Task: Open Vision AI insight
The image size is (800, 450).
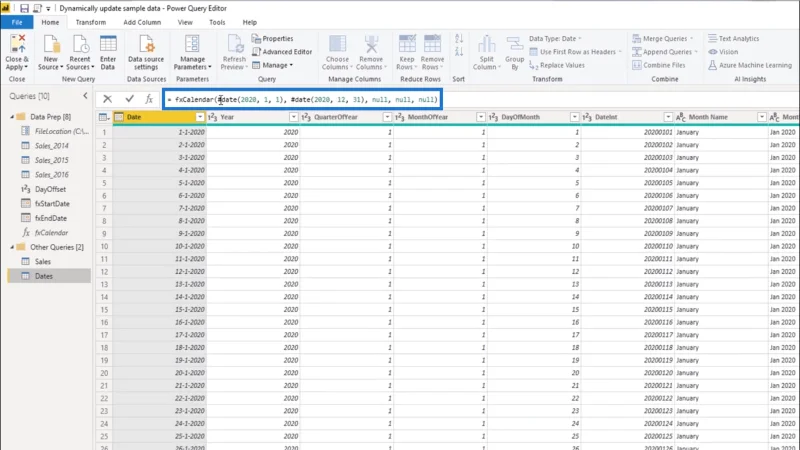Action: click(x=723, y=52)
